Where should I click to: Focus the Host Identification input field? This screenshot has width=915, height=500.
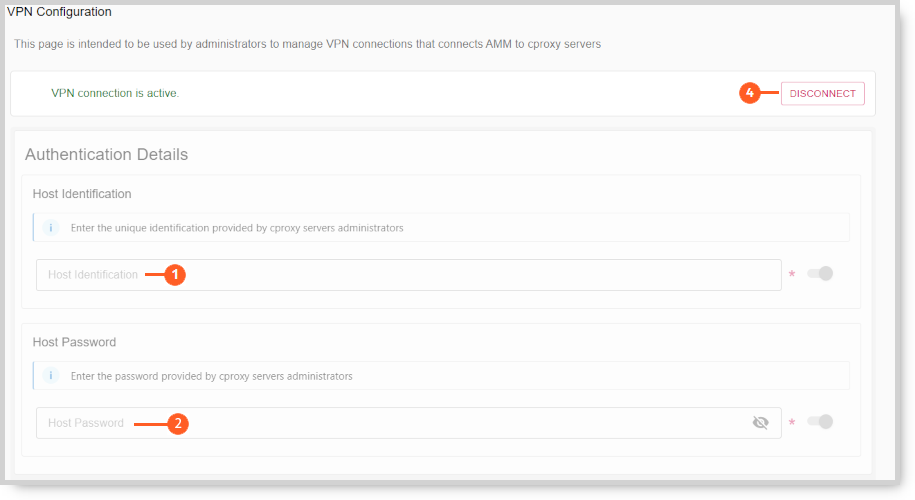click(408, 275)
